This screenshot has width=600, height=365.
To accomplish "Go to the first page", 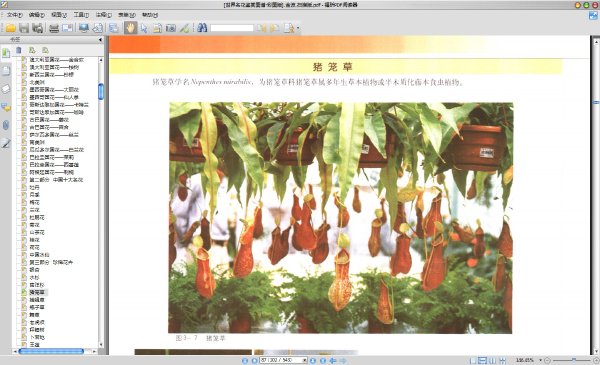I will coord(245,360).
